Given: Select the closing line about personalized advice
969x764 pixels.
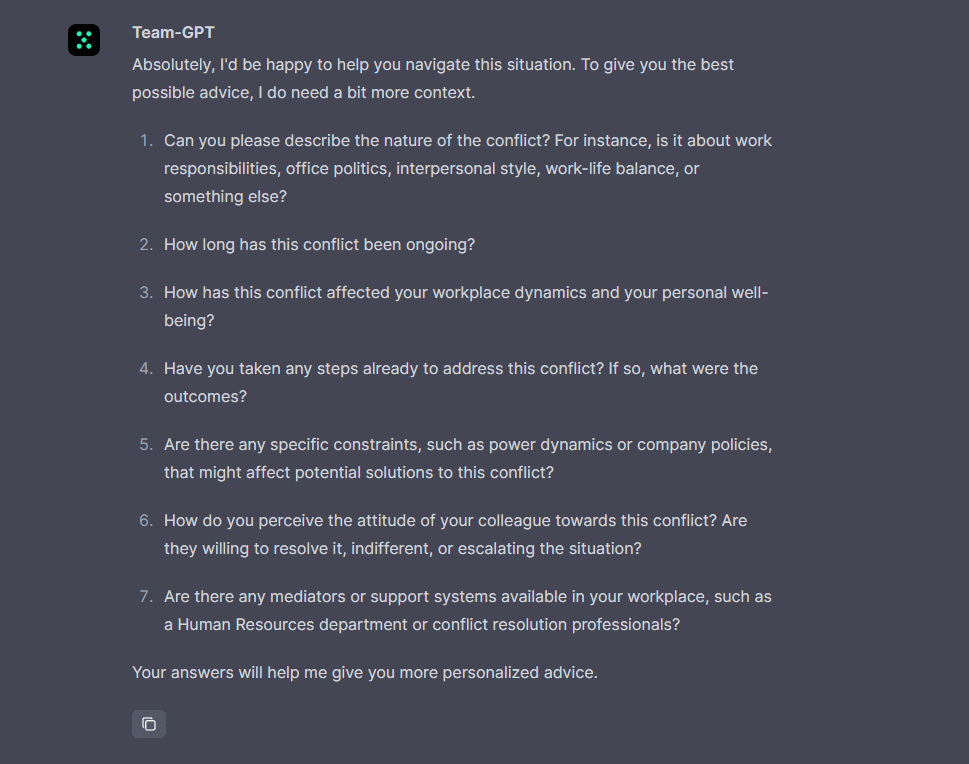Looking at the screenshot, I should tap(364, 672).
